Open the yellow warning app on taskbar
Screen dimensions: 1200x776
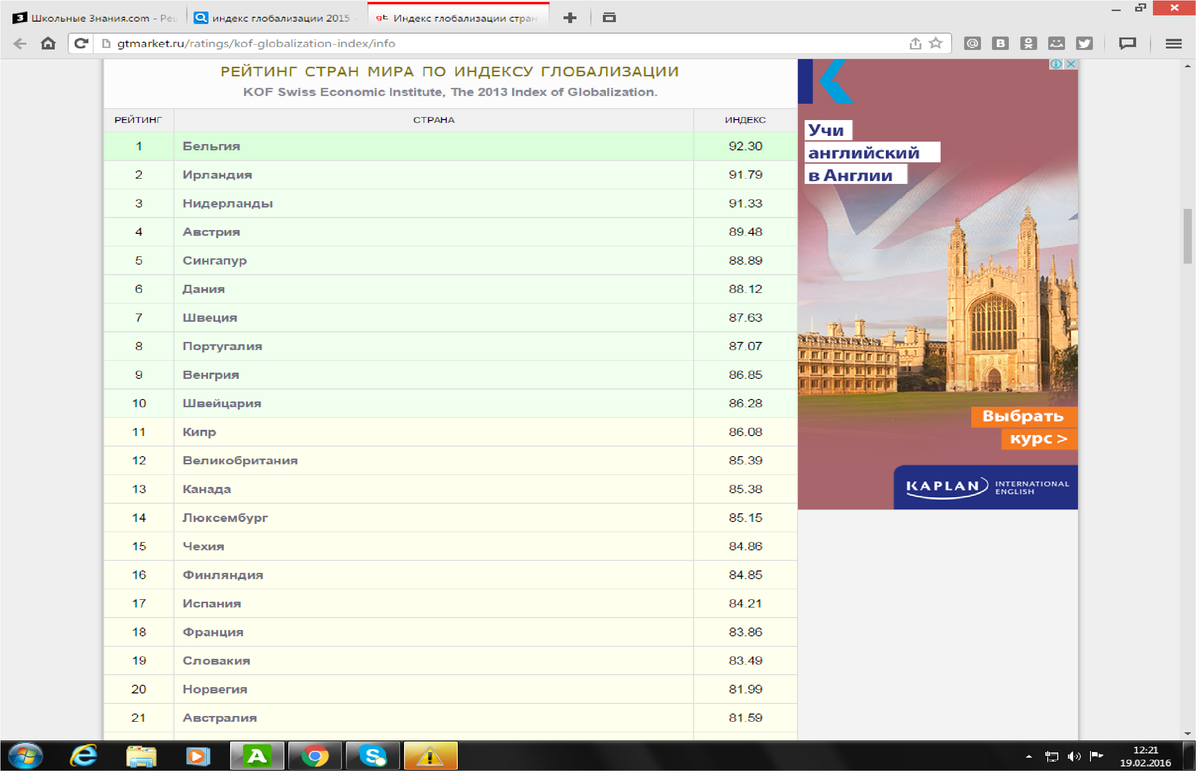(431, 756)
